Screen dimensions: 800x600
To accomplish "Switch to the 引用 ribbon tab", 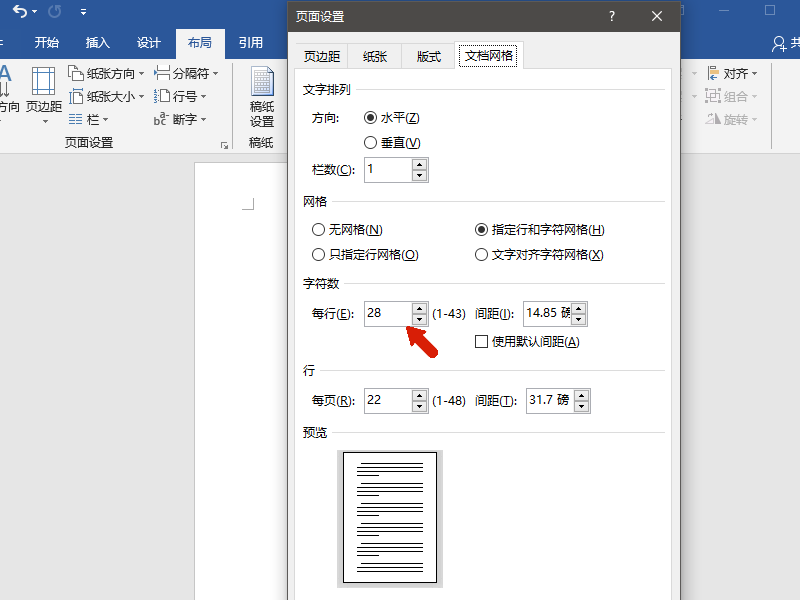I will (x=251, y=43).
